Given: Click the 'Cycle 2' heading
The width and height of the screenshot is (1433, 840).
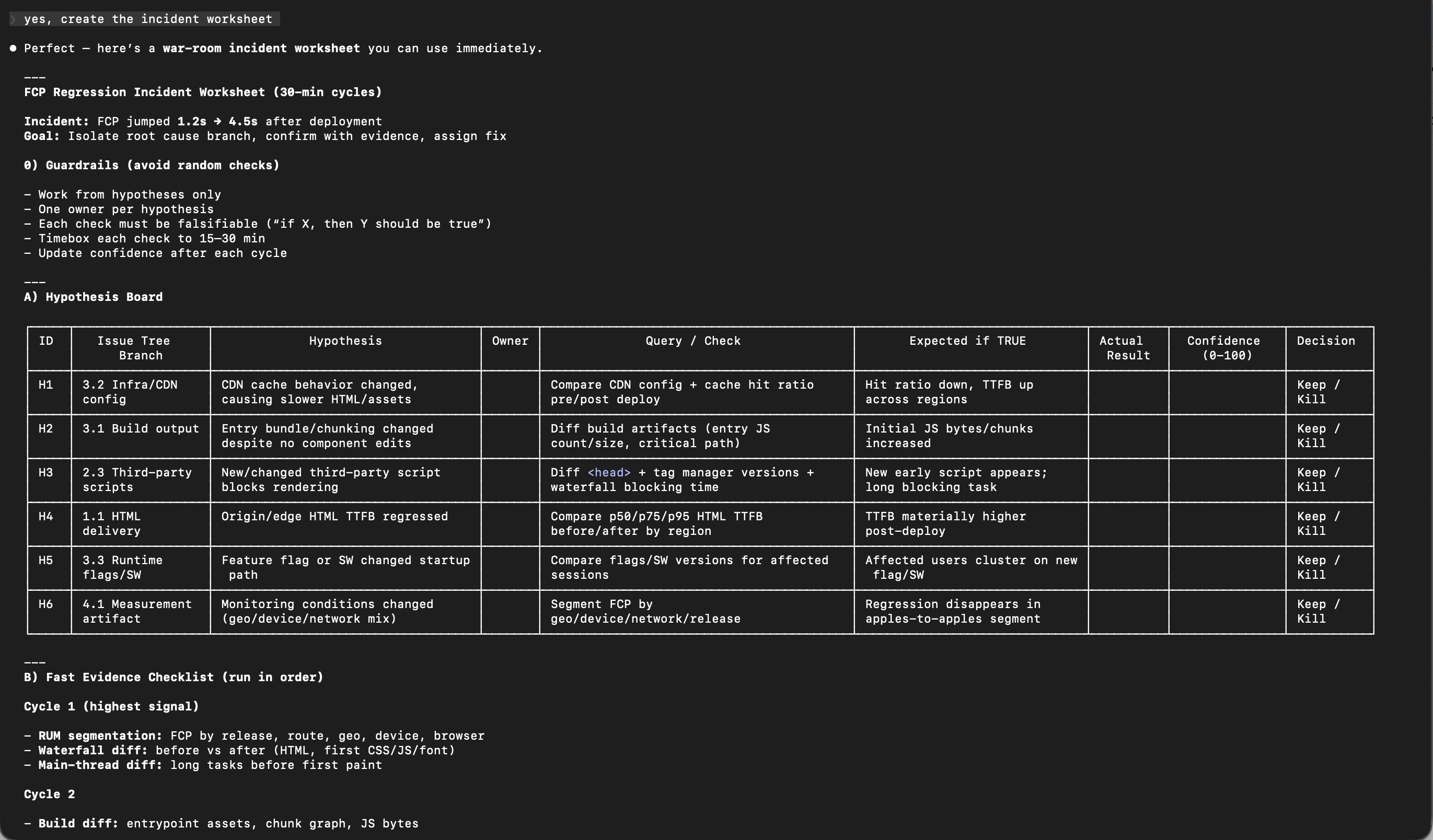Looking at the screenshot, I should click(50, 794).
